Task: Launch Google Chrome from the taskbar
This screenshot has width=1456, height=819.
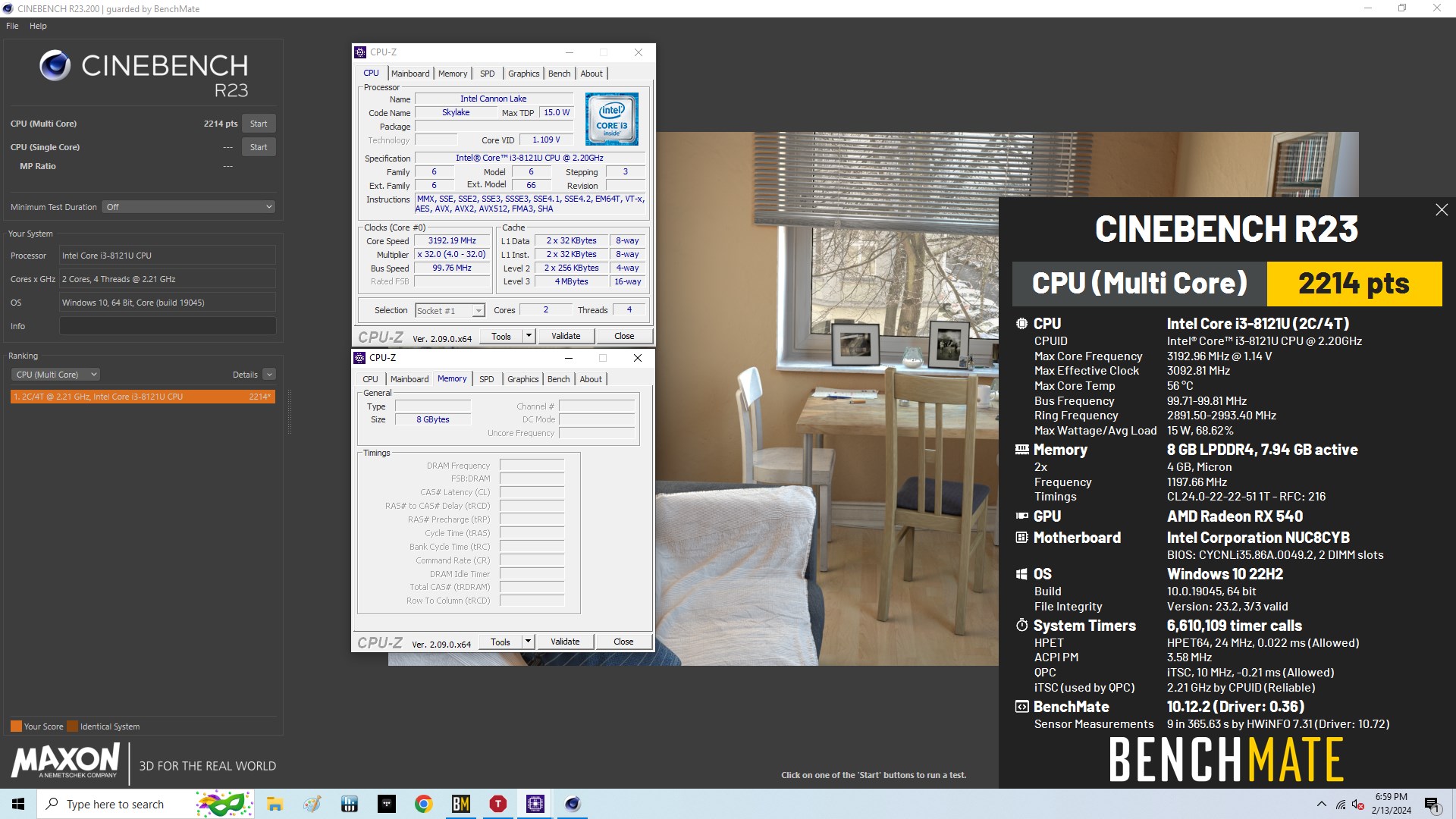Action: tap(424, 804)
